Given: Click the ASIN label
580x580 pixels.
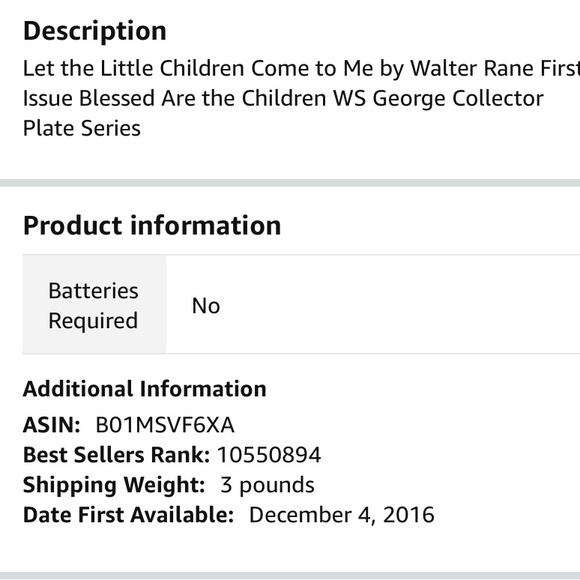Looking at the screenshot, I should (x=51, y=425).
